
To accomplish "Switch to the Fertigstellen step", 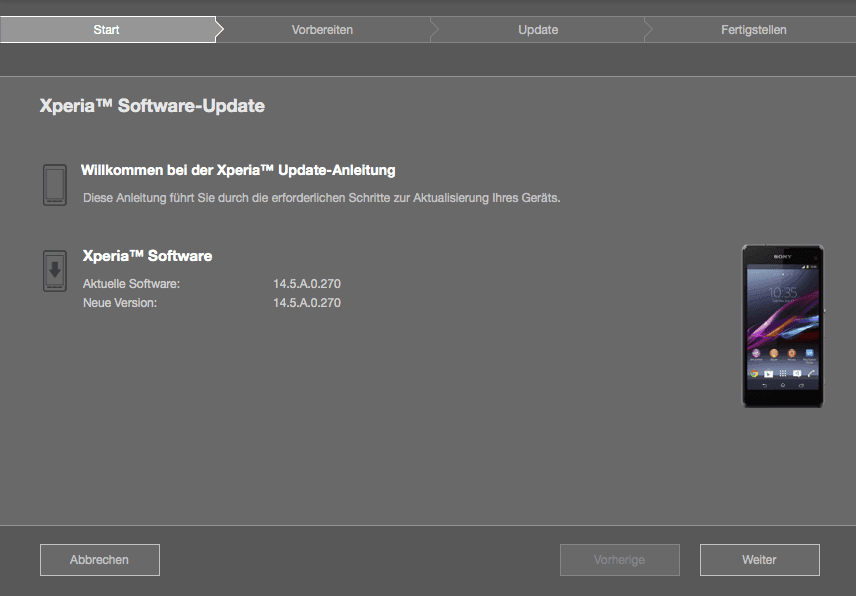I will tap(753, 29).
